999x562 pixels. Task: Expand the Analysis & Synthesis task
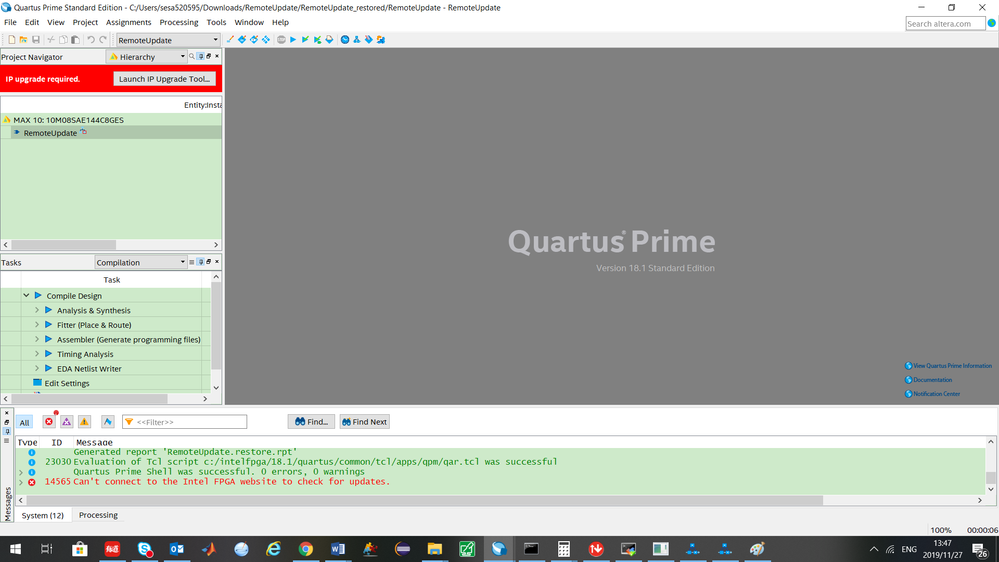[x=37, y=310]
